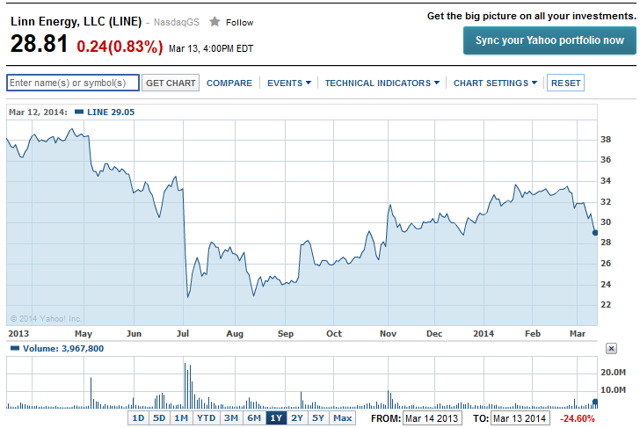Select the 5Y time range
The height and width of the screenshot is (428, 640).
[318, 418]
